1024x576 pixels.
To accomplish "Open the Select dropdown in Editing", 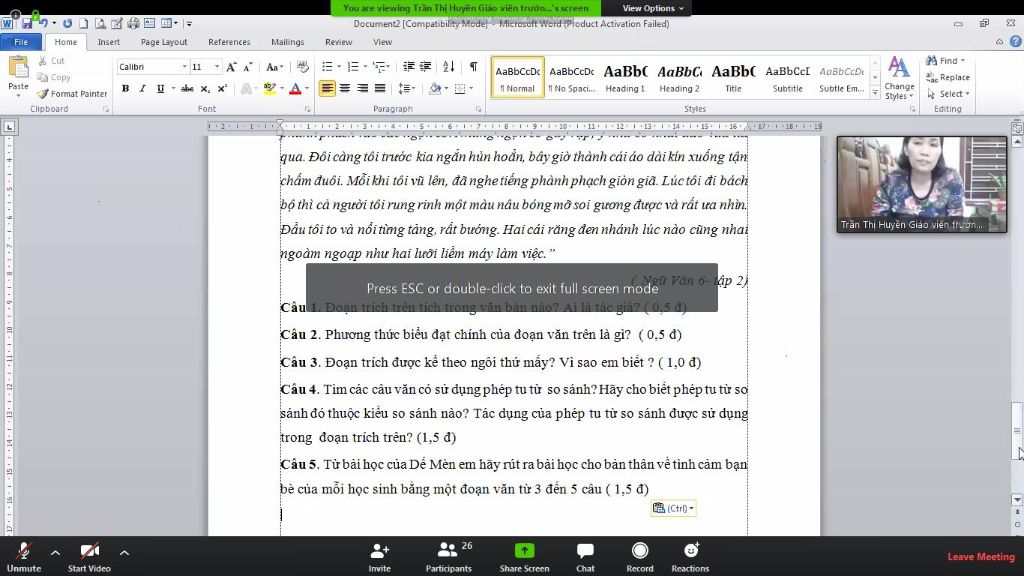I will pos(948,93).
